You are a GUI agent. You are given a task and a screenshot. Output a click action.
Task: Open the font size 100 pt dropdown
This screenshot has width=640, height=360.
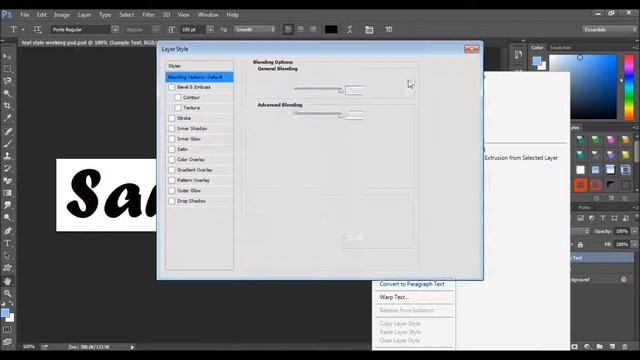click(210, 29)
